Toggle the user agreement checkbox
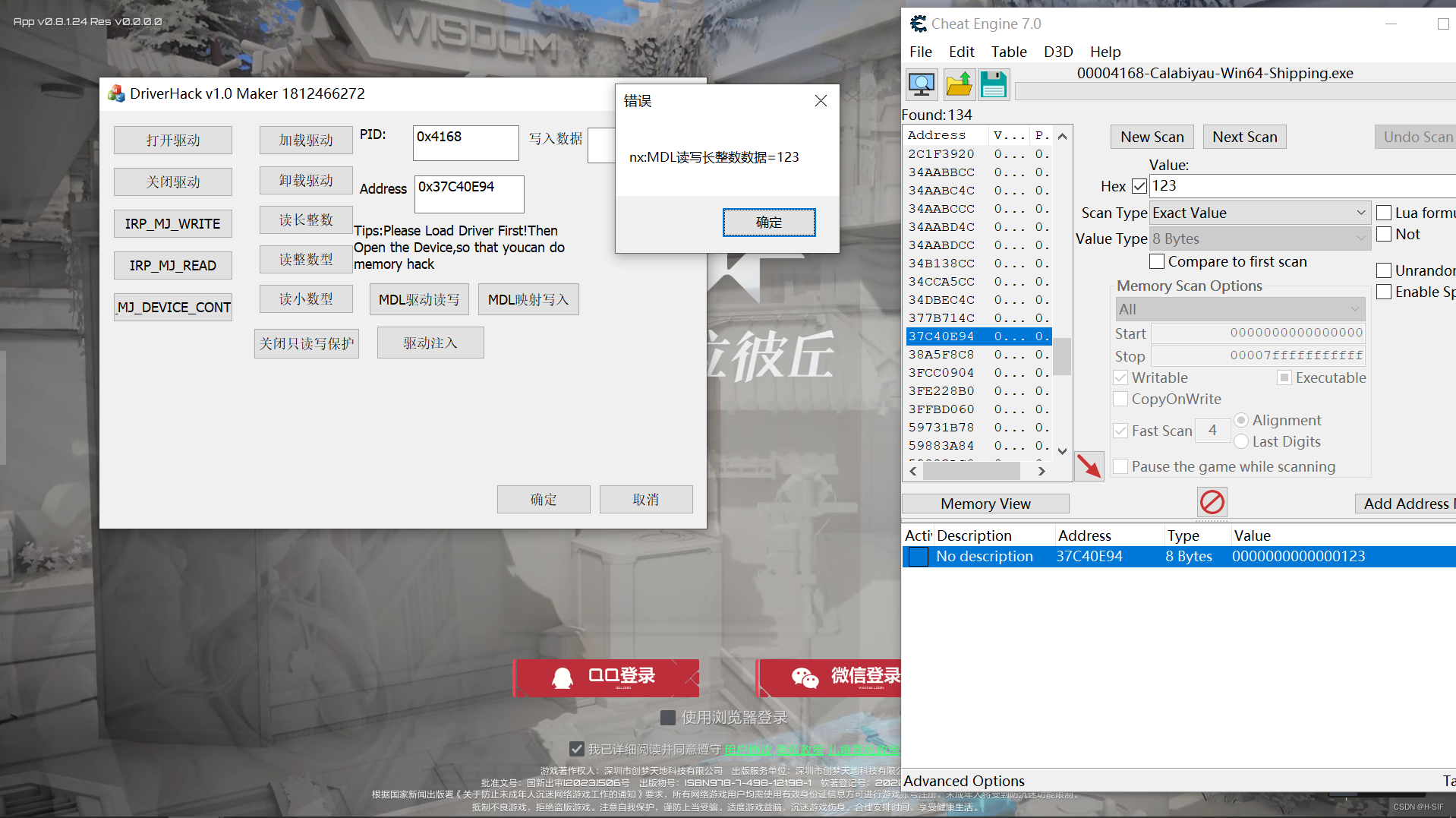 pos(577,749)
